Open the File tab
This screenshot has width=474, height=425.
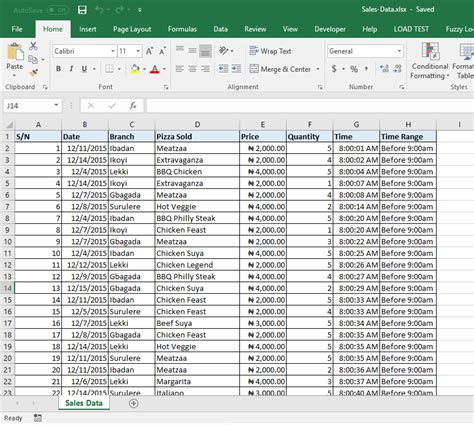coord(17,29)
